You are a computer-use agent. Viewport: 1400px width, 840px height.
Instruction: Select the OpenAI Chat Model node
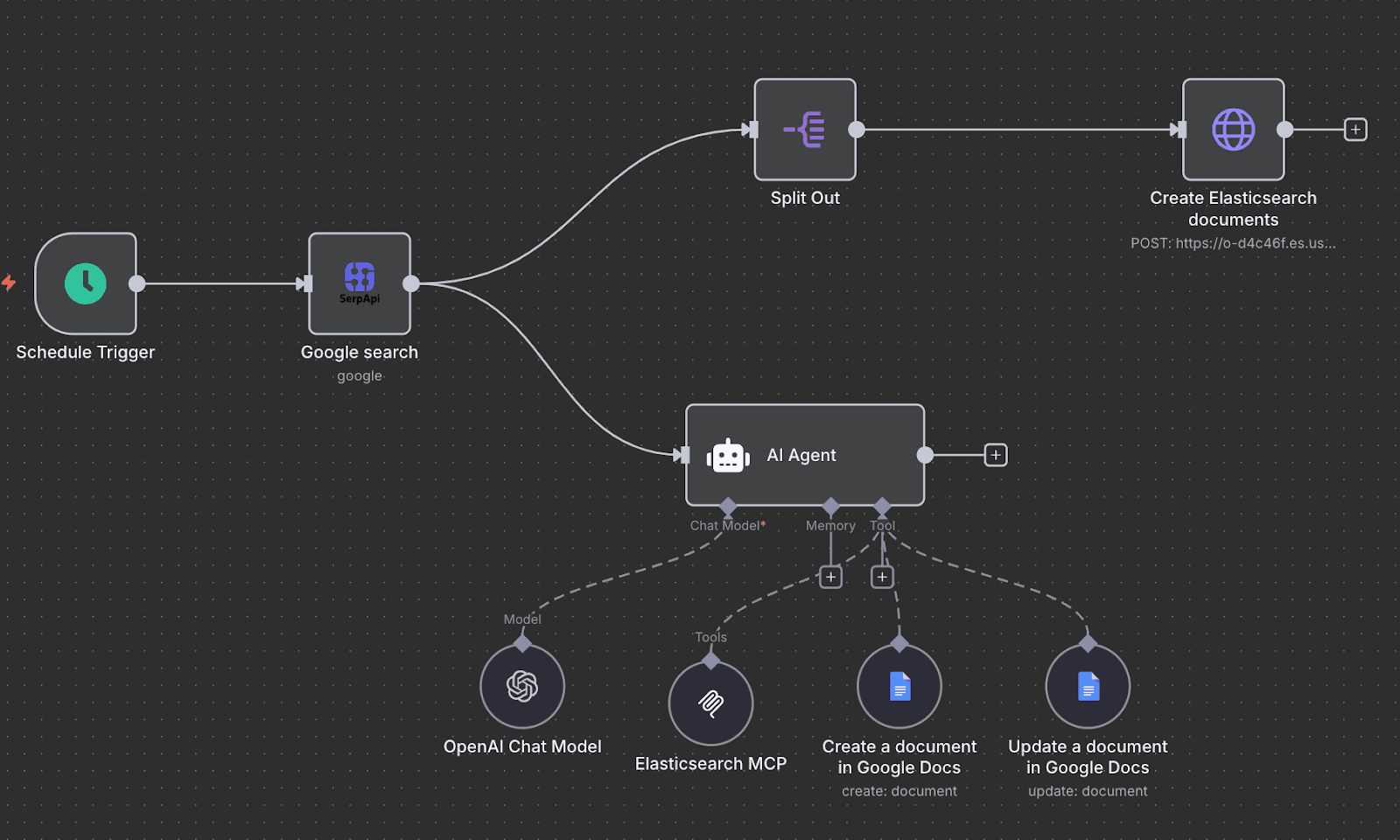point(521,686)
